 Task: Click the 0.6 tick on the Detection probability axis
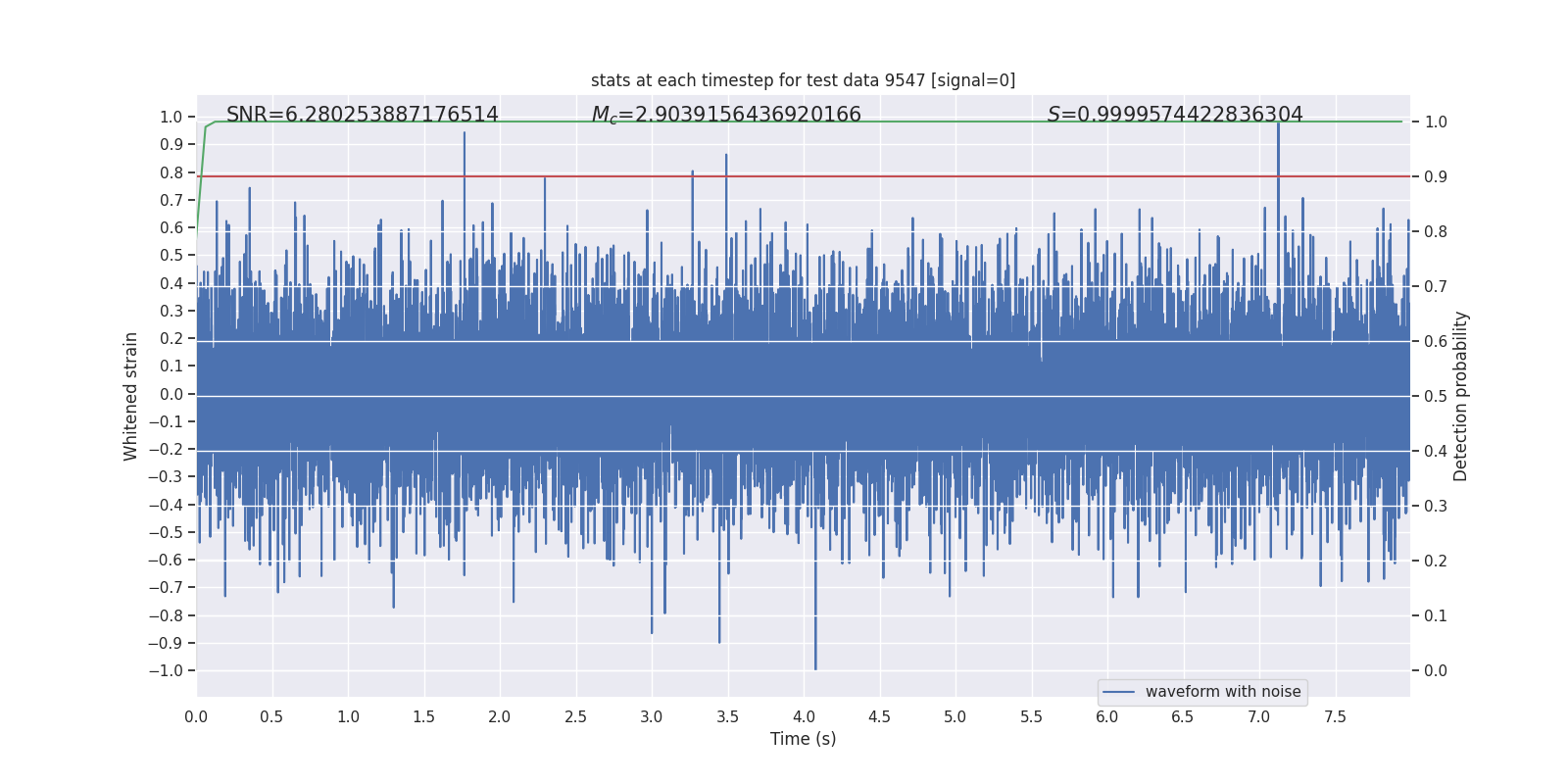point(1436,342)
